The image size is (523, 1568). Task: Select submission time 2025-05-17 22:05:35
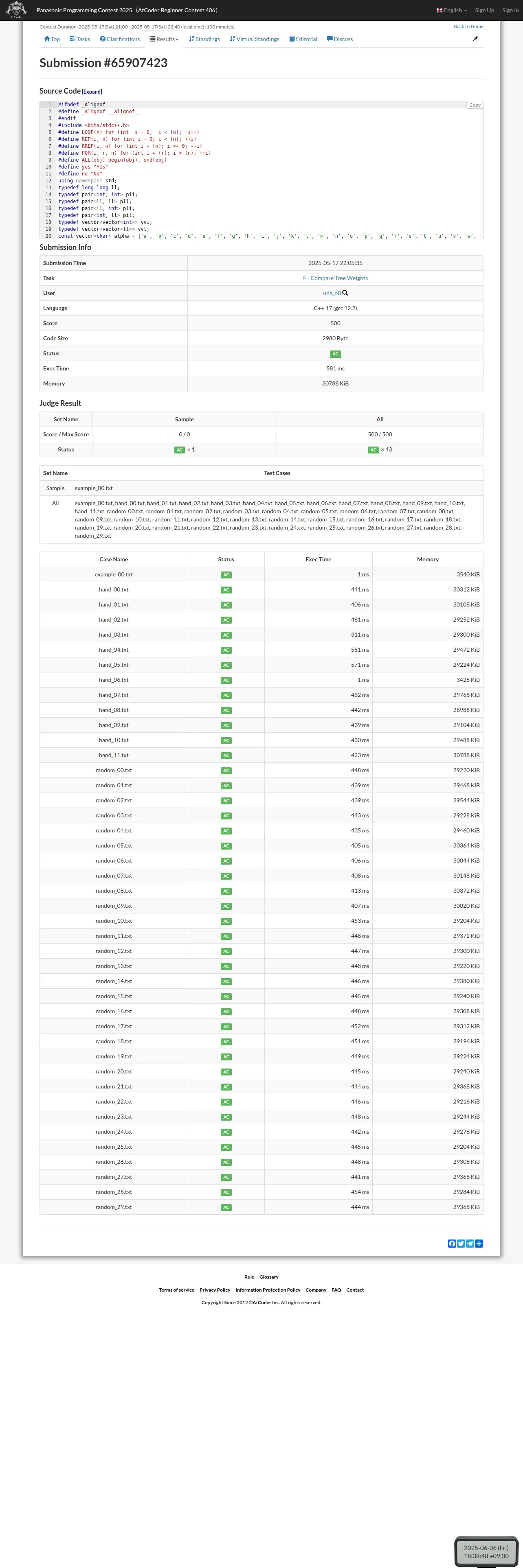(336, 263)
